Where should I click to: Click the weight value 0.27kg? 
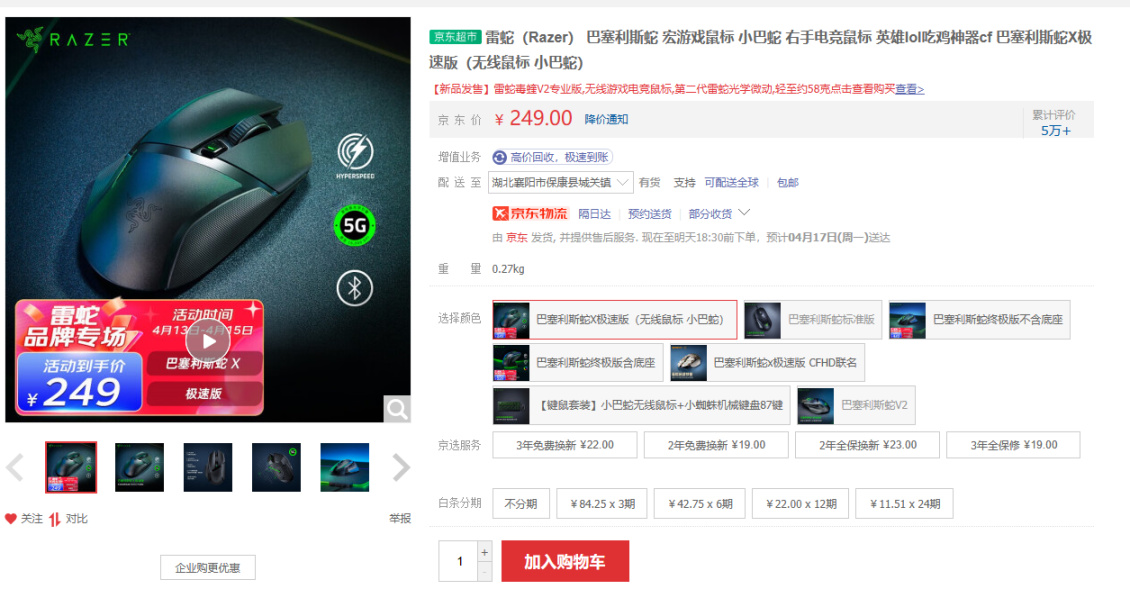508,269
